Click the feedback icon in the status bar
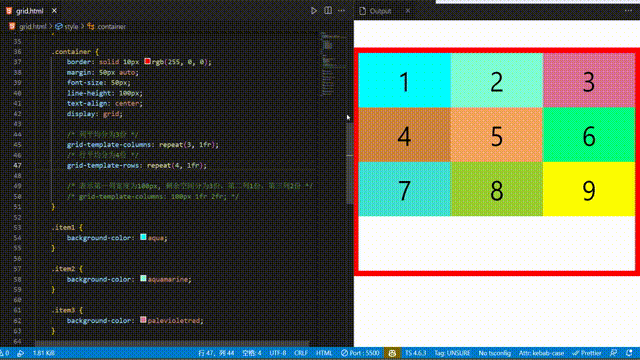 pos(613,353)
